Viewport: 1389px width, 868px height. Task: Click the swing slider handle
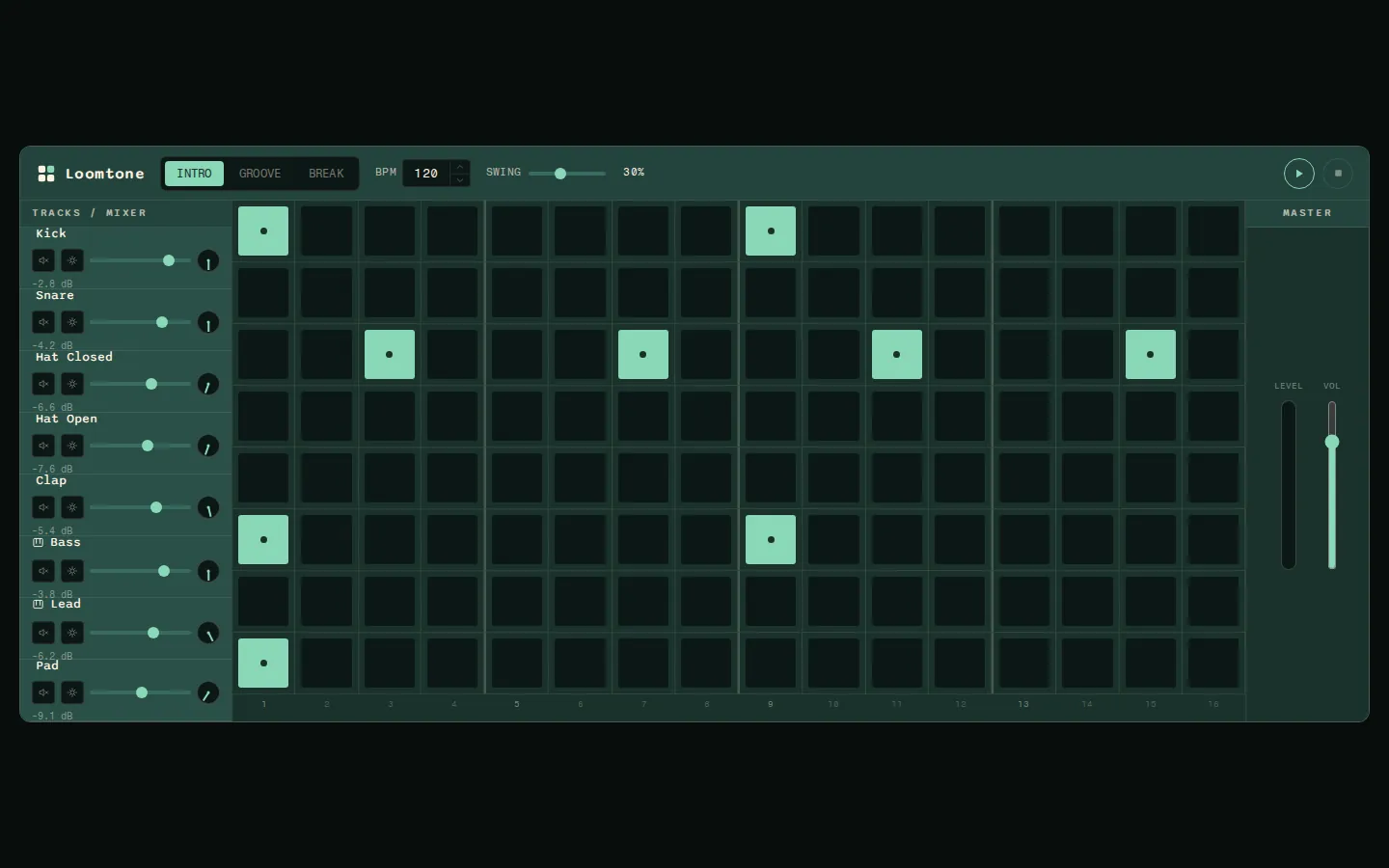[560, 174]
